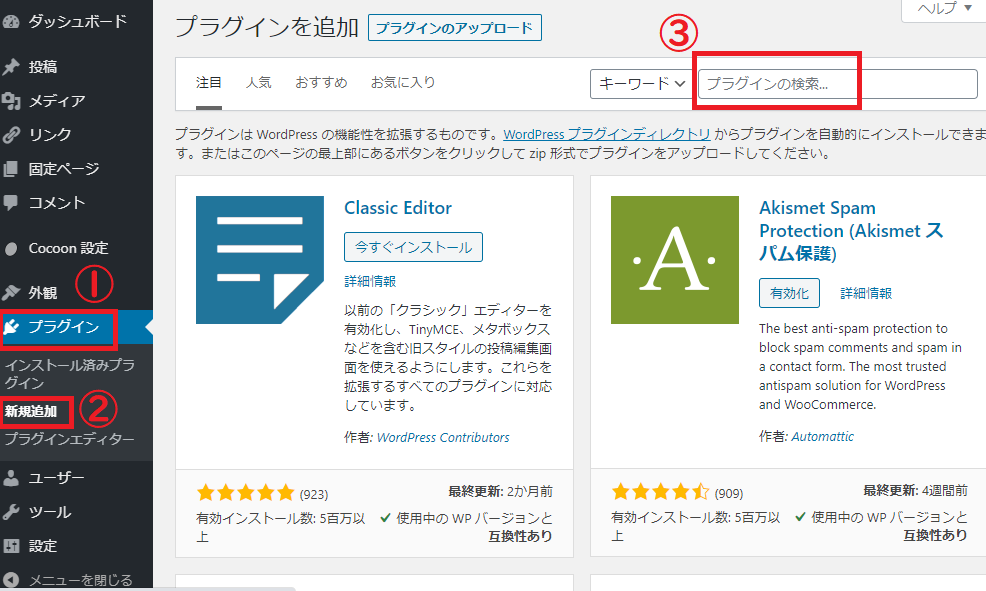
Task: Click the sliders icon beside 設定
Action: pyautogui.click(x=11, y=546)
